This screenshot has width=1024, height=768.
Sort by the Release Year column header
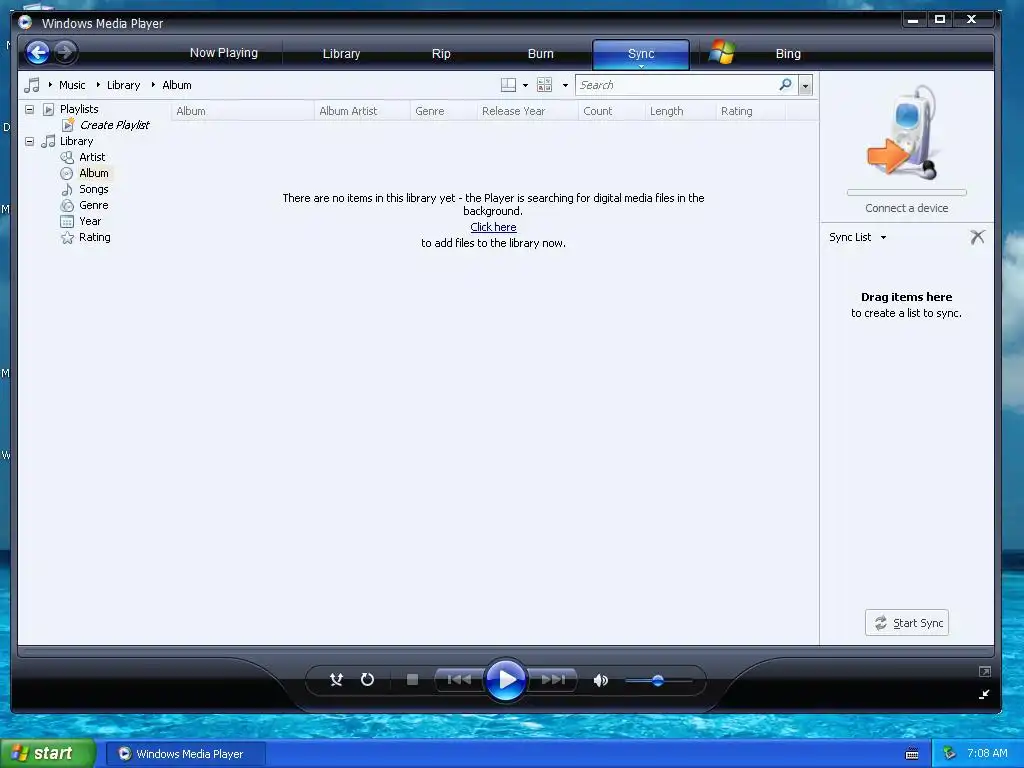(528, 111)
